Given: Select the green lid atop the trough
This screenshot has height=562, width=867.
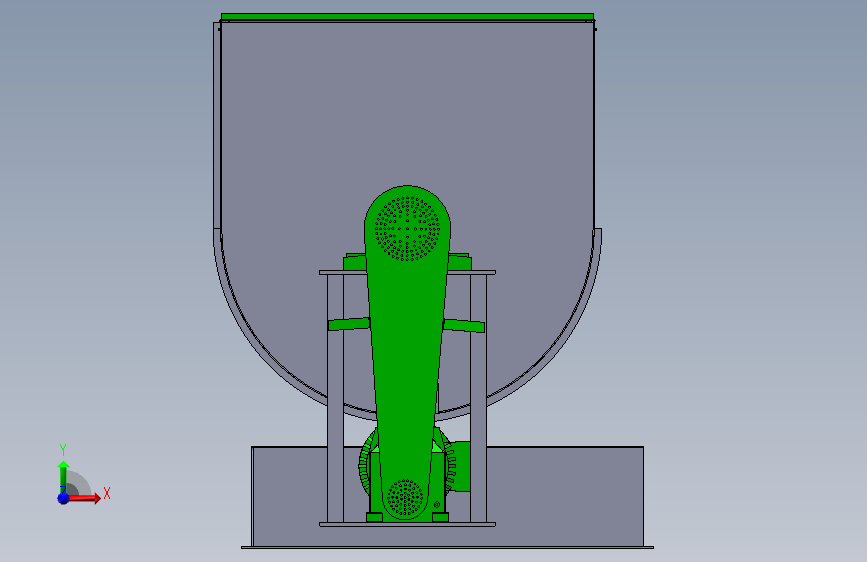Looking at the screenshot, I should coord(407,17).
